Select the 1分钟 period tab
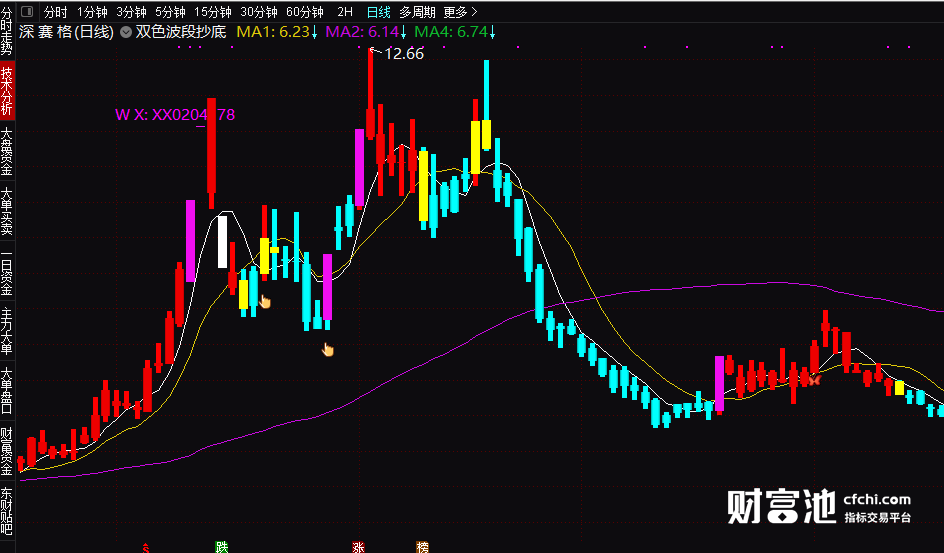 pos(92,12)
